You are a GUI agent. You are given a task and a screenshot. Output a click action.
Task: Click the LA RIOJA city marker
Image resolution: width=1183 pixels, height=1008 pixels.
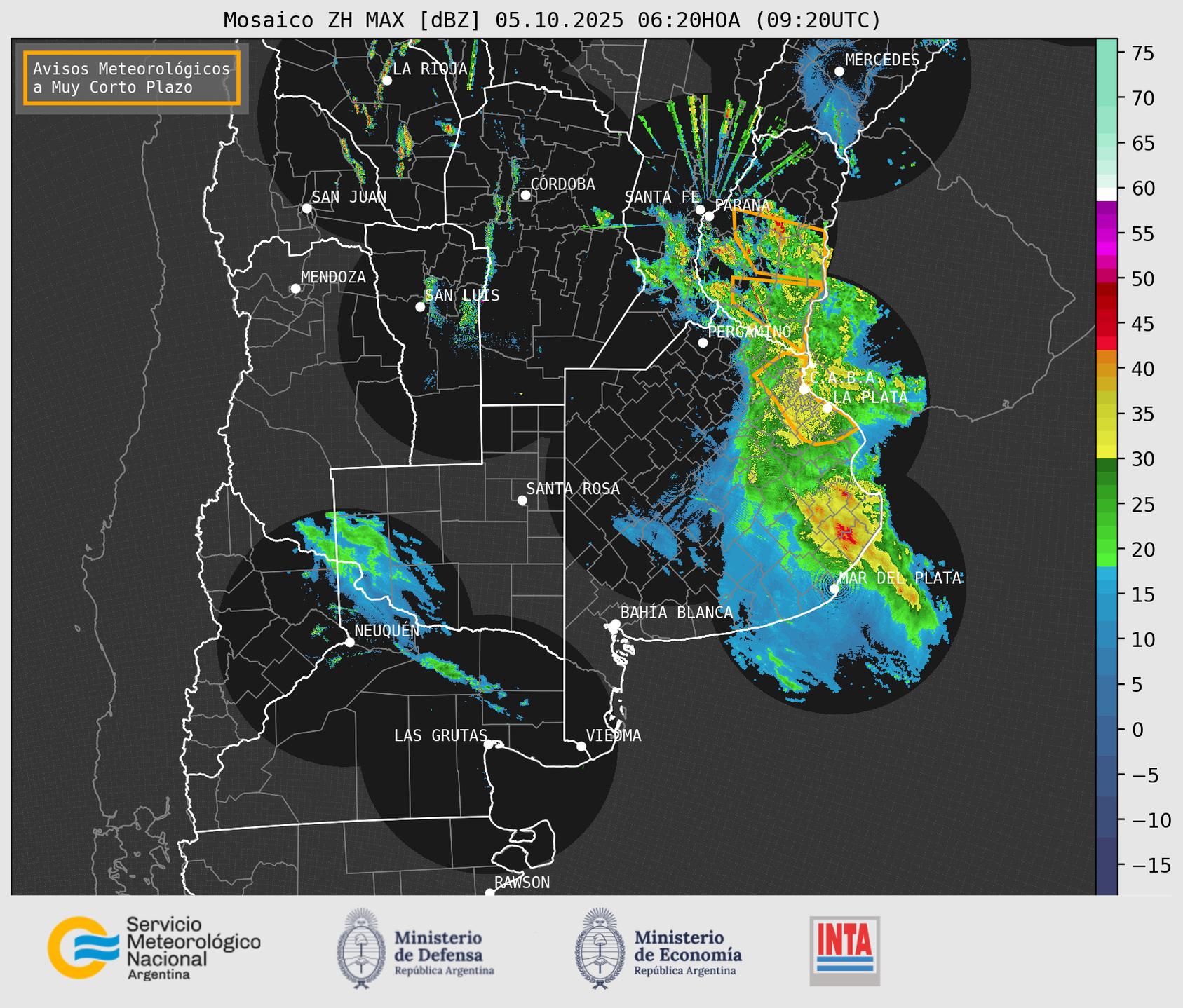coord(386,80)
